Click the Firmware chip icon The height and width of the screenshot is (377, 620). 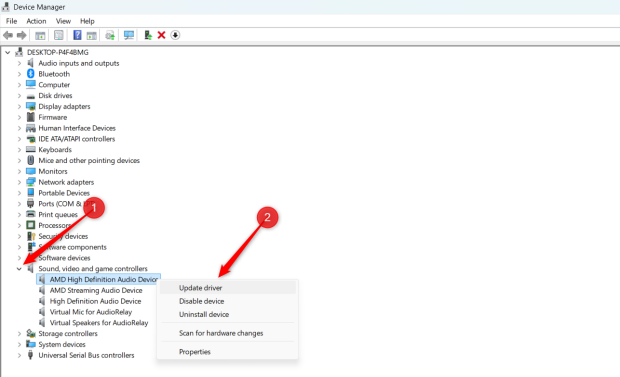coord(30,117)
